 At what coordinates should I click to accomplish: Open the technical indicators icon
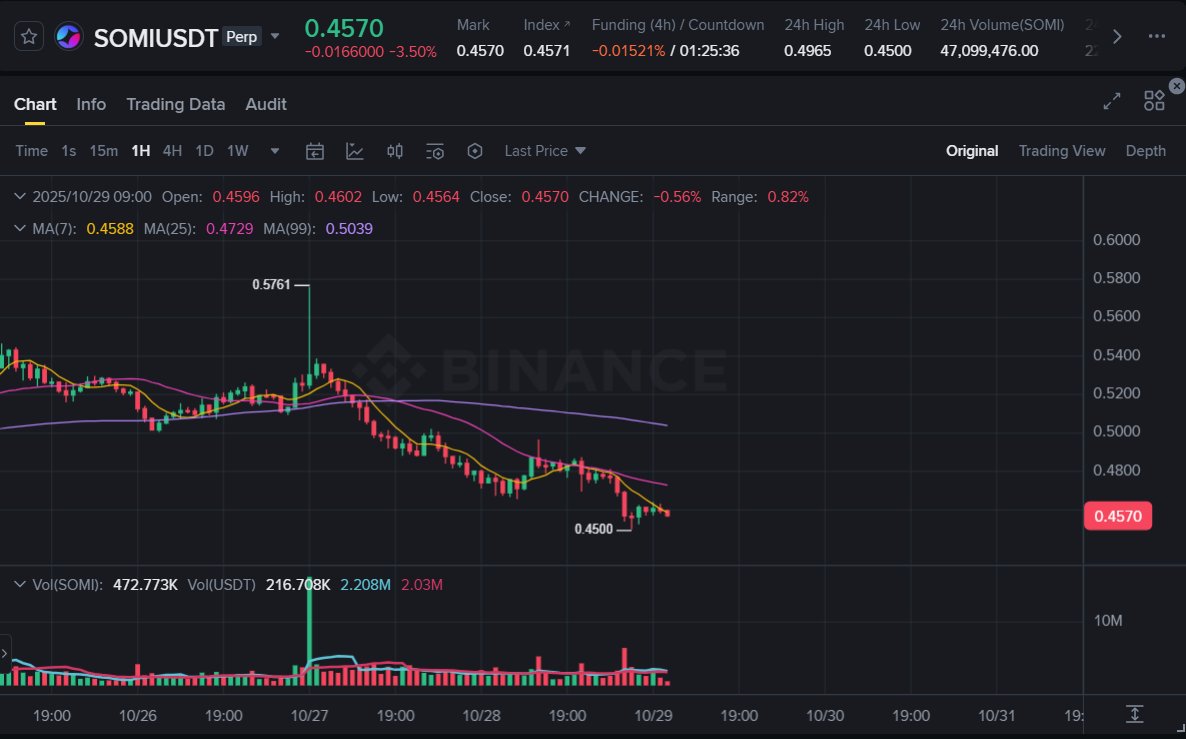coord(355,151)
